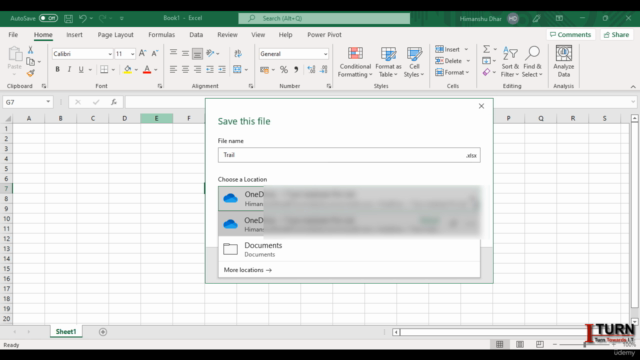The image size is (640, 360).
Task: Click the Search box in title bar
Action: pos(324,18)
